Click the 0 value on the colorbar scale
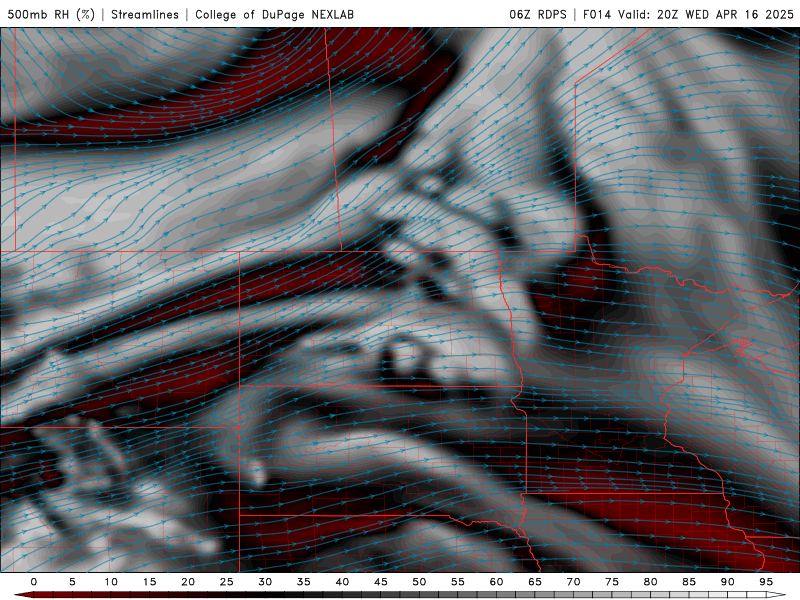The image size is (800, 600). pos(34,582)
